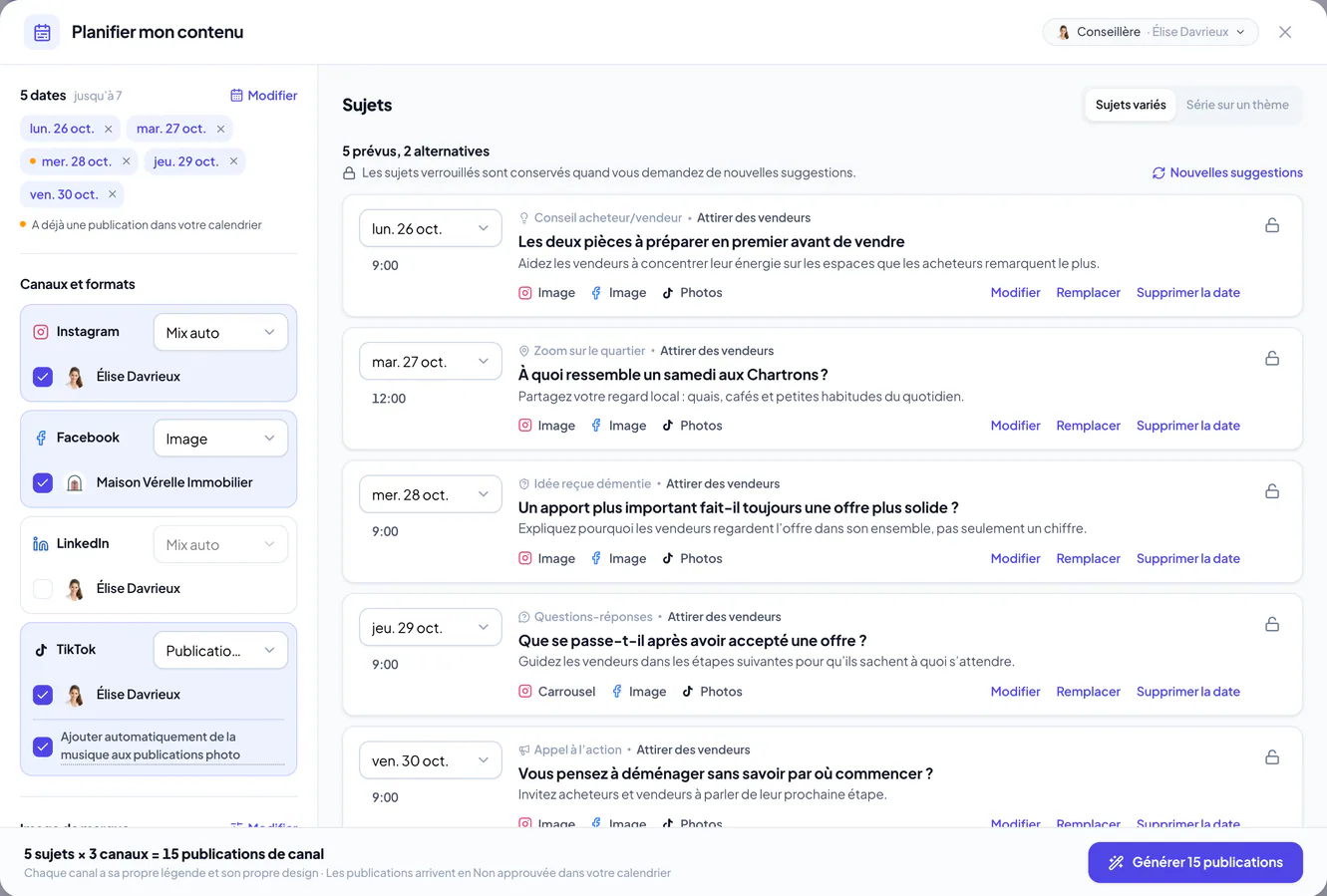
Task: Open the mer. 28 oct. date selector
Action: (431, 494)
